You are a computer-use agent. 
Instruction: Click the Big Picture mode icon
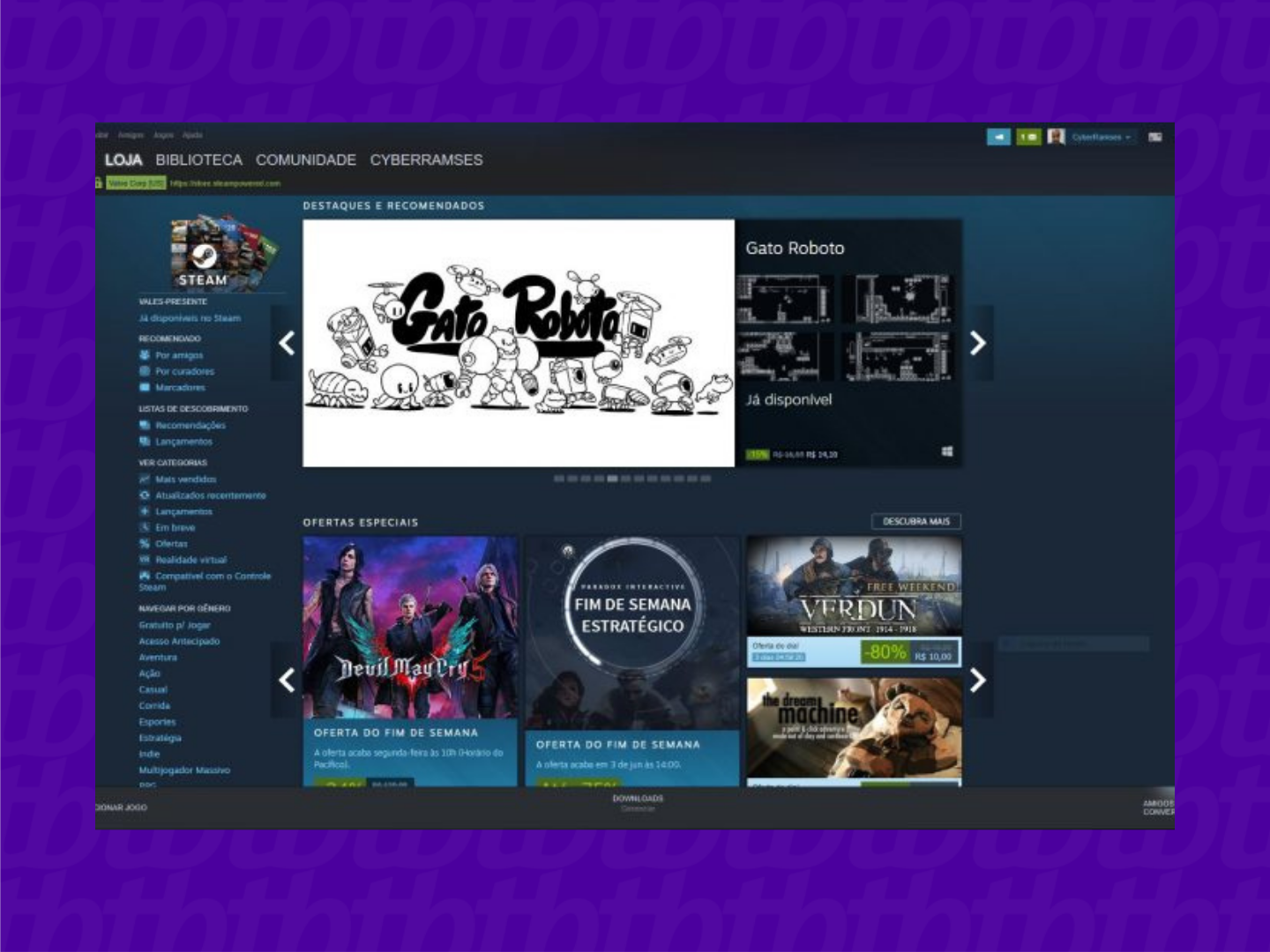coord(1155,137)
